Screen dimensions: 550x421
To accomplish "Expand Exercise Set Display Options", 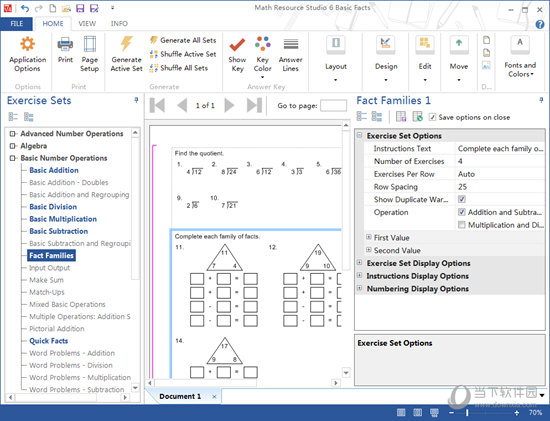I will tap(359, 262).
